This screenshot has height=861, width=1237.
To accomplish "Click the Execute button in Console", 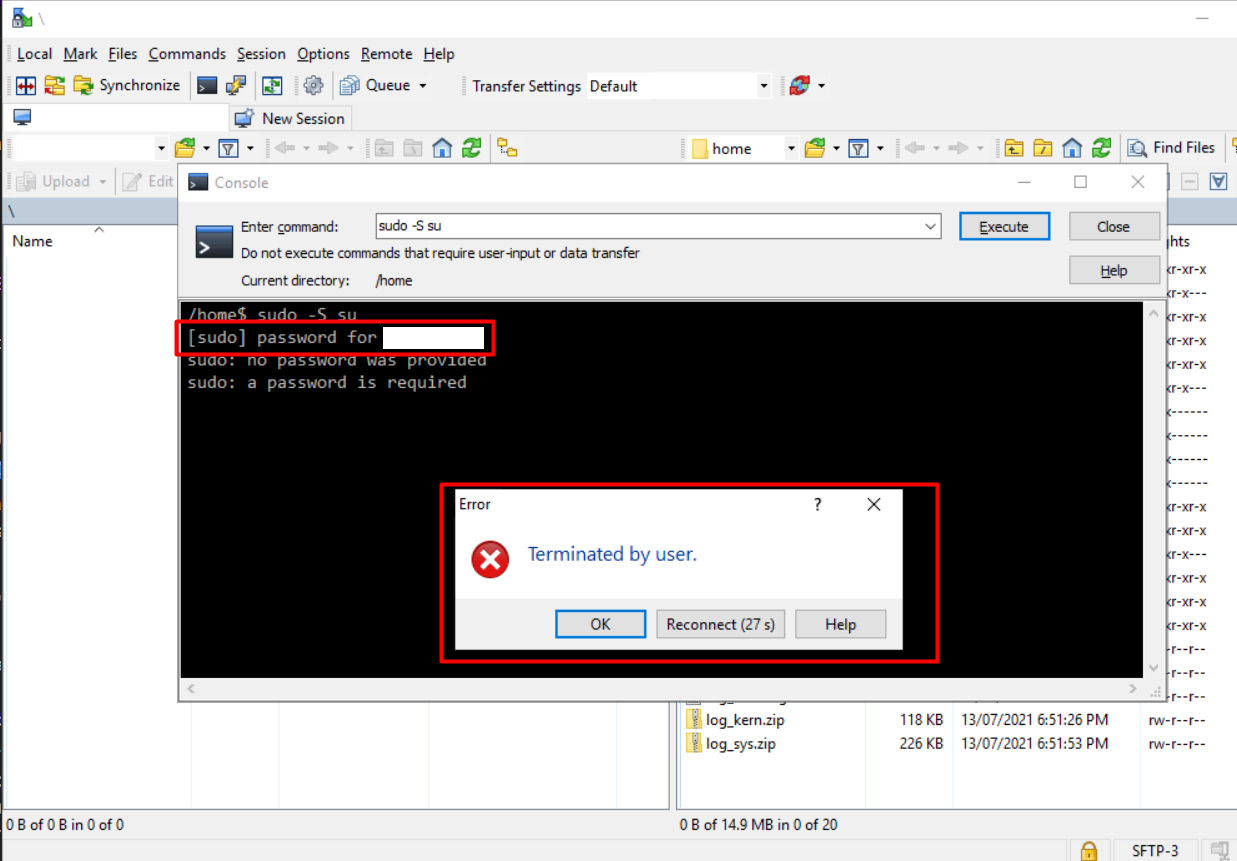I will [1004, 227].
